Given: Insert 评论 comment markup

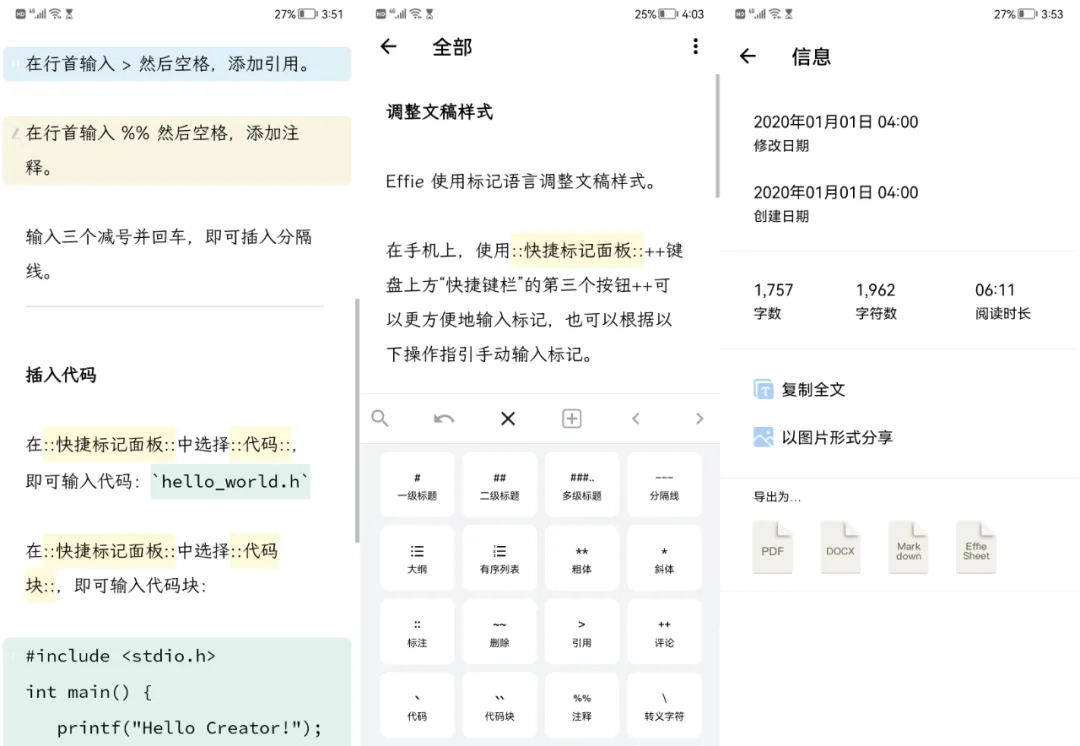Looking at the screenshot, I should click(664, 632).
